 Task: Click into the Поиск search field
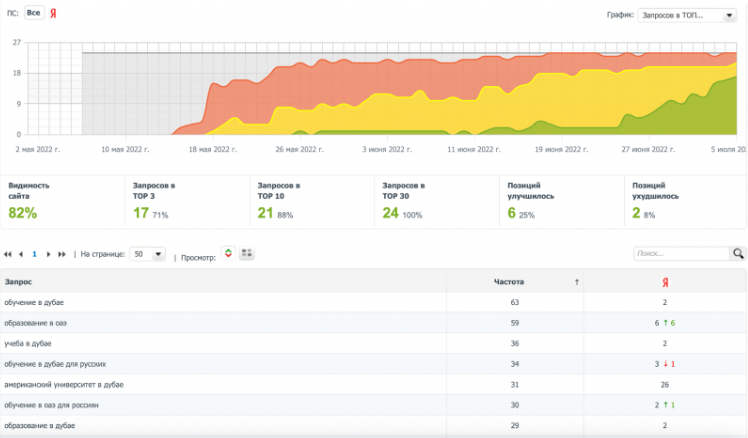(x=680, y=254)
